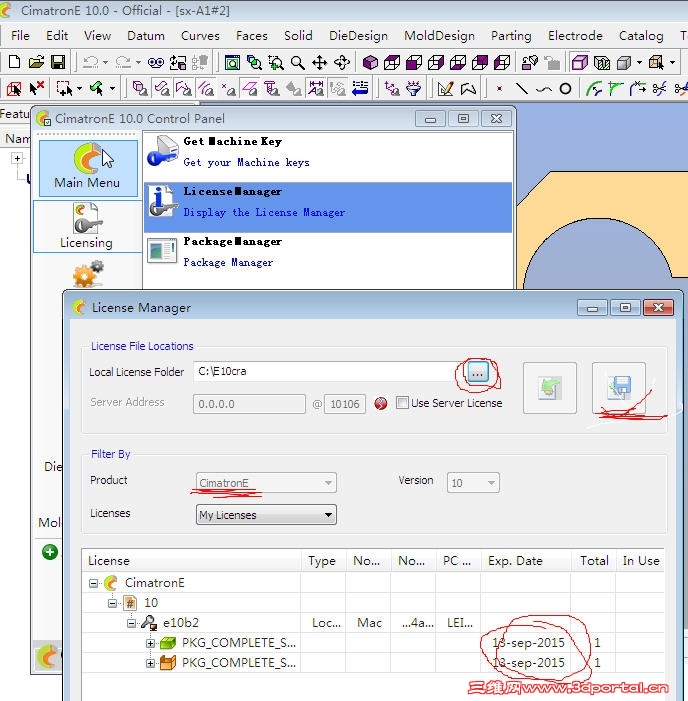
Task: Select License Manager entry in Control Panel
Action: [x=328, y=207]
